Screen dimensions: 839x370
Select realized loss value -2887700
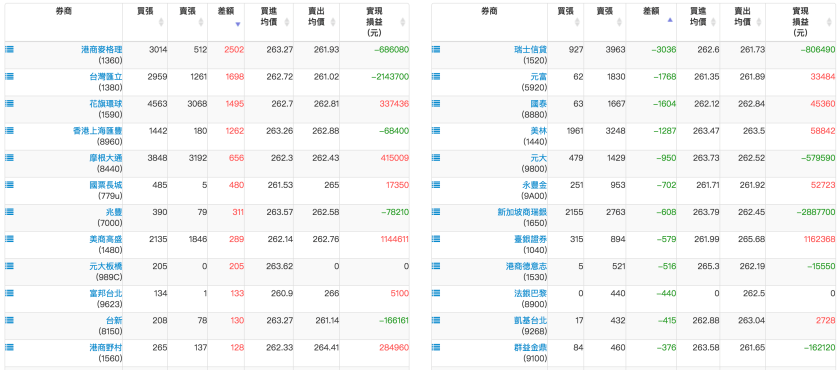click(816, 212)
